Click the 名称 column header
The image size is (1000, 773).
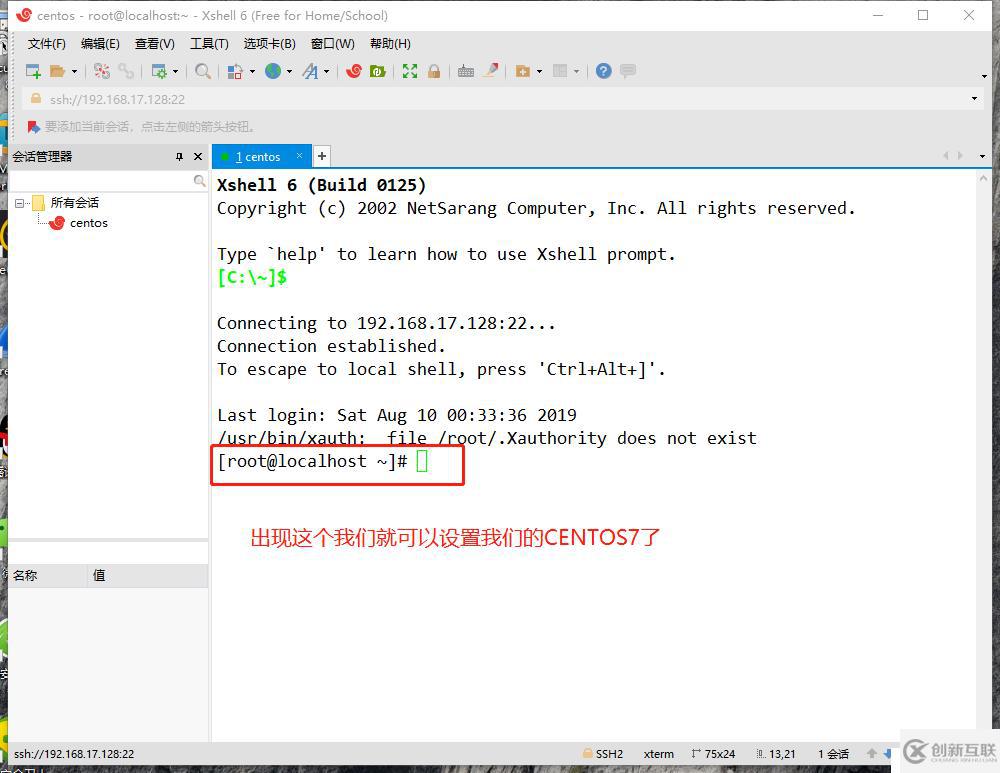point(48,575)
